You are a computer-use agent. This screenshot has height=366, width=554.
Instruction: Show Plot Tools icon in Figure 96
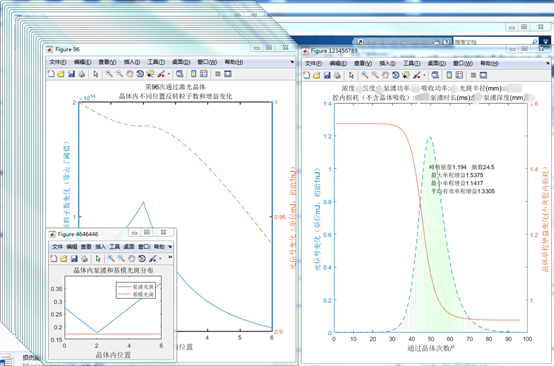pos(228,74)
